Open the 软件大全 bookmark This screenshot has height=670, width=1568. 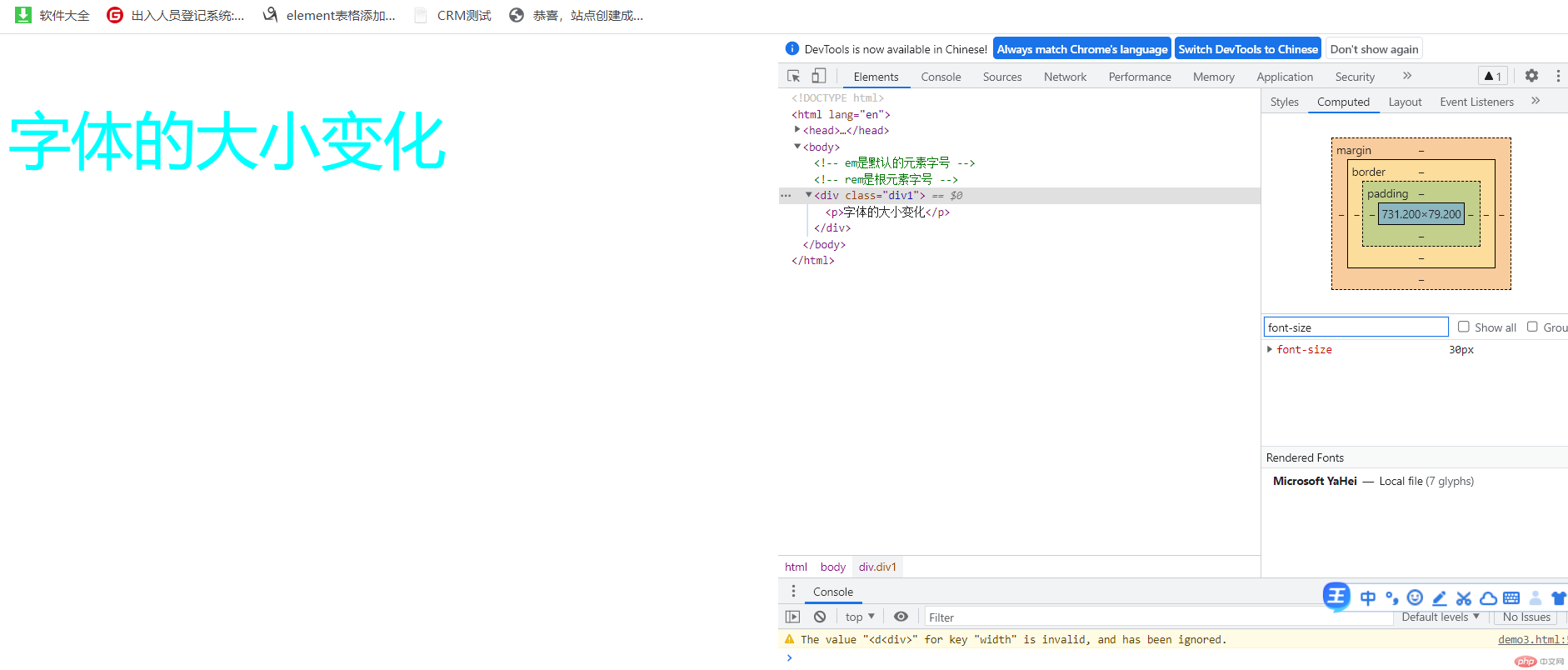[52, 15]
